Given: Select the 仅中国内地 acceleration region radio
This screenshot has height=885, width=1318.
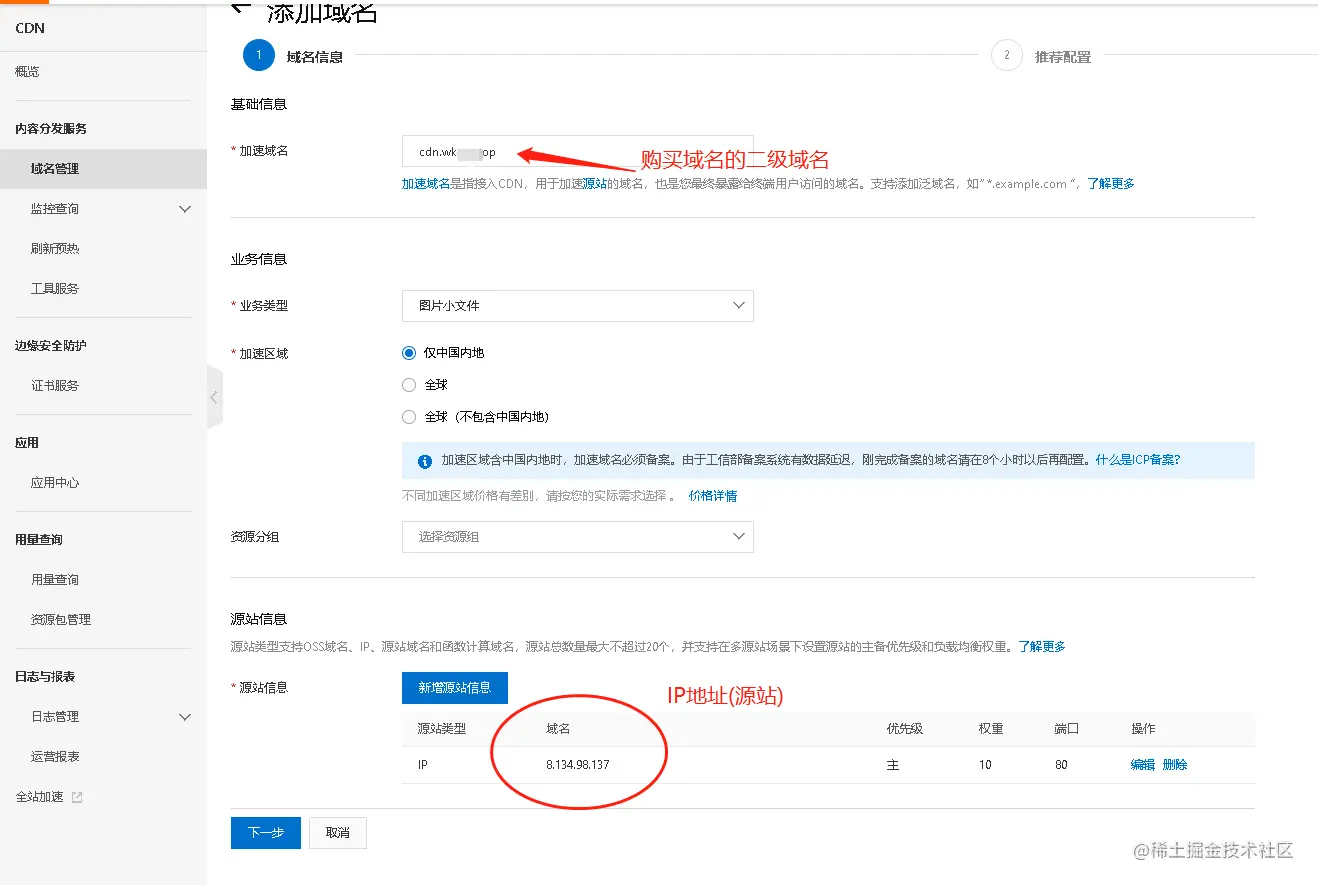Looking at the screenshot, I should pos(408,353).
